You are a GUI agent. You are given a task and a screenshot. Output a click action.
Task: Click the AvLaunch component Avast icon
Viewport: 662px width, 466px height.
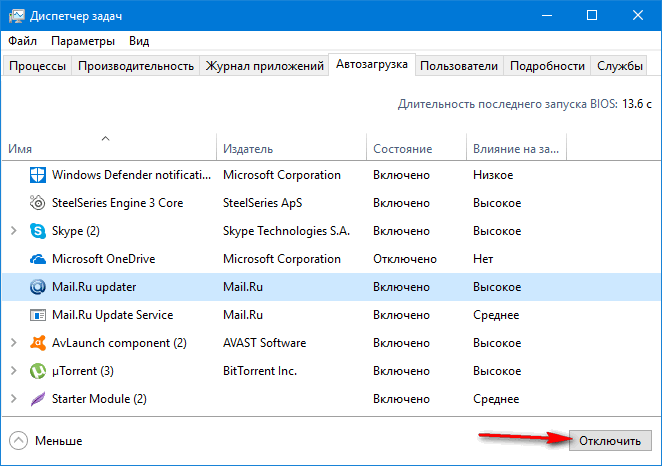tap(38, 343)
